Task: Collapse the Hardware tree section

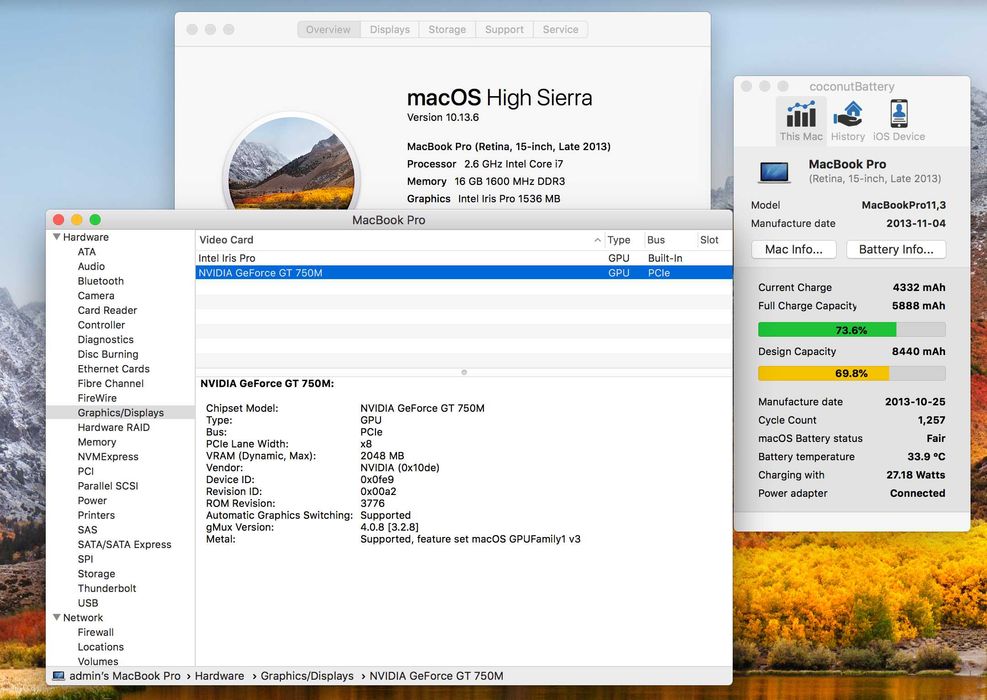Action: [x=57, y=237]
